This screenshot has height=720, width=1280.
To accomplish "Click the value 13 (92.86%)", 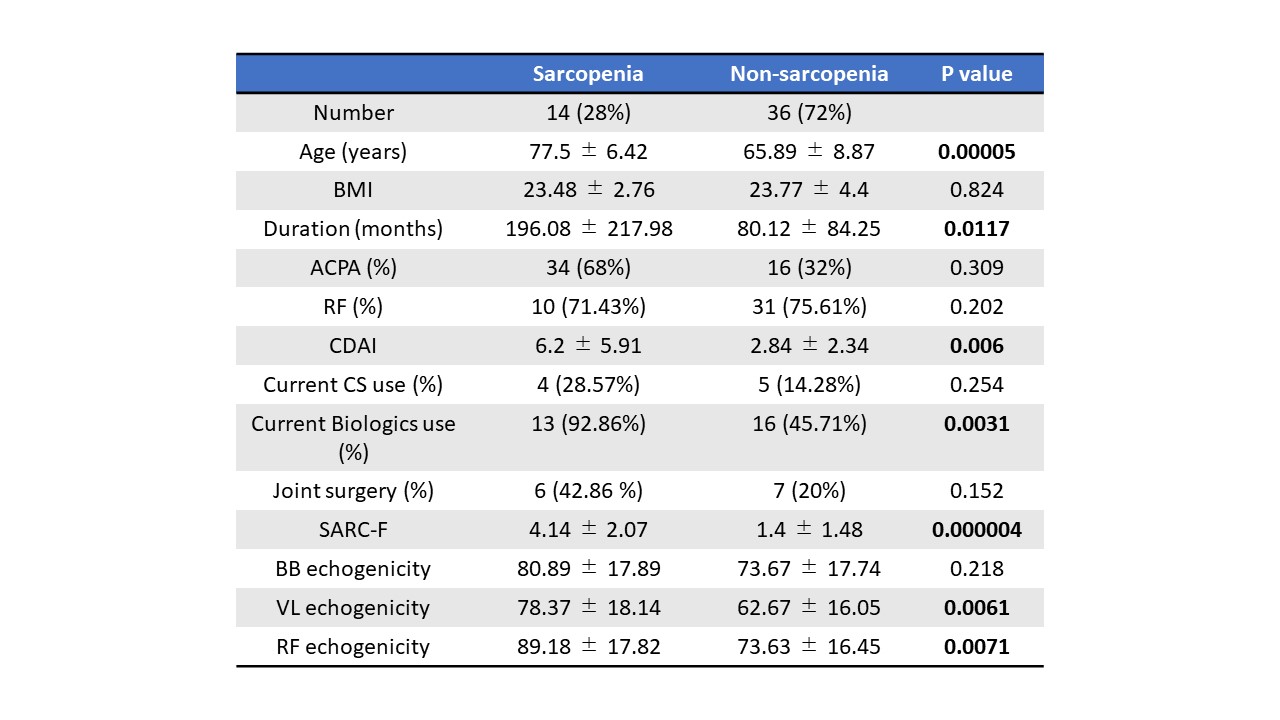I will pyautogui.click(x=587, y=424).
